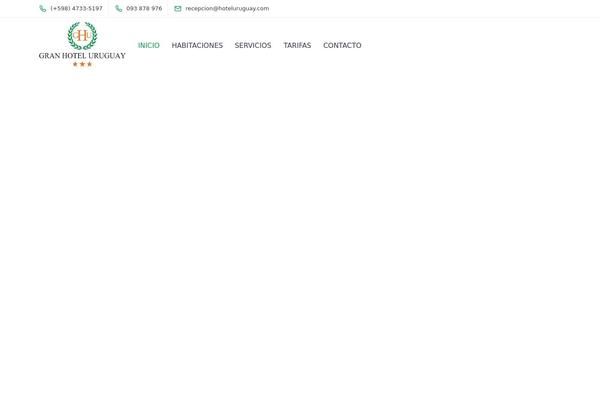Viewport: 600px width, 400px height.
Task: Open the Gran Hotel Uruguay logo
Action: (x=82, y=45)
